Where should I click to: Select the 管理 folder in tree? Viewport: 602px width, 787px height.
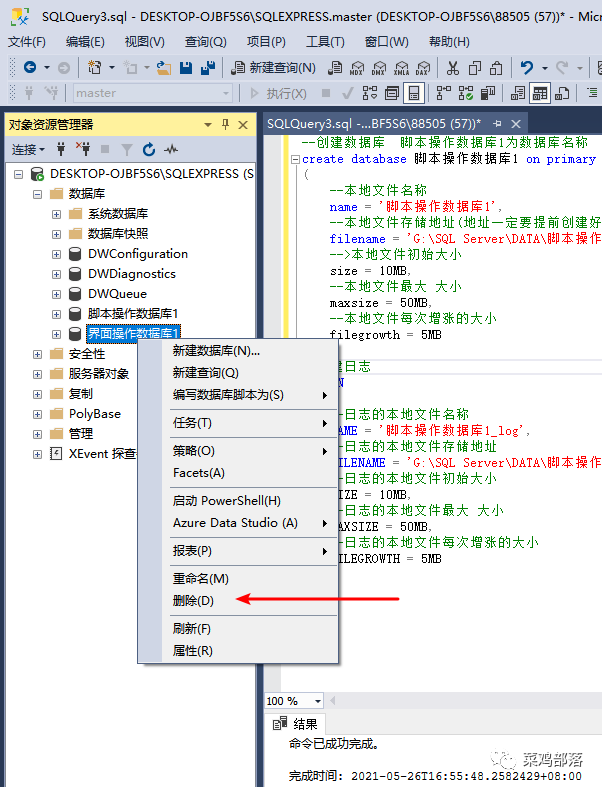click(x=81, y=434)
